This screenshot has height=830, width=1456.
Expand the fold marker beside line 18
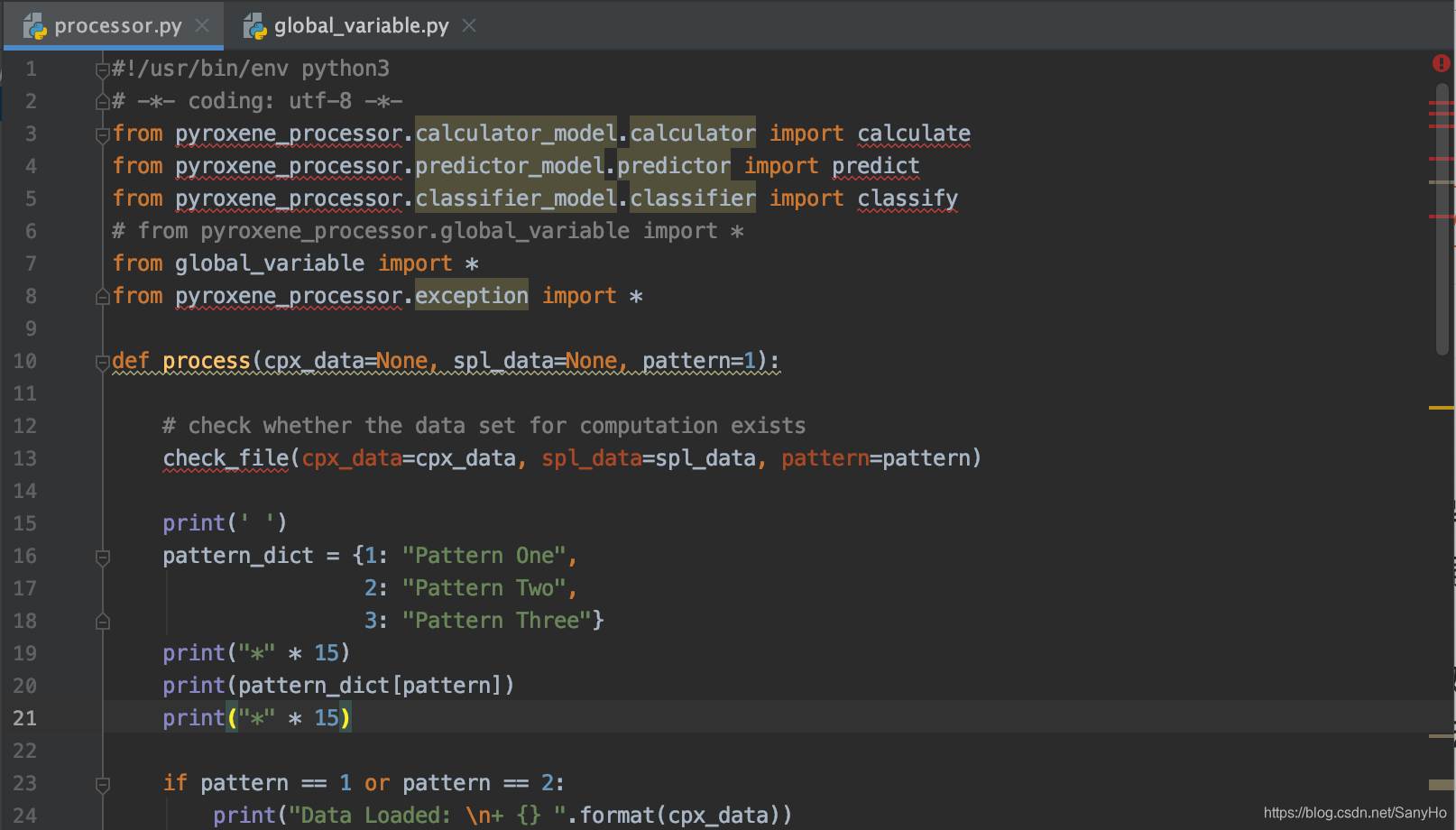coord(102,620)
